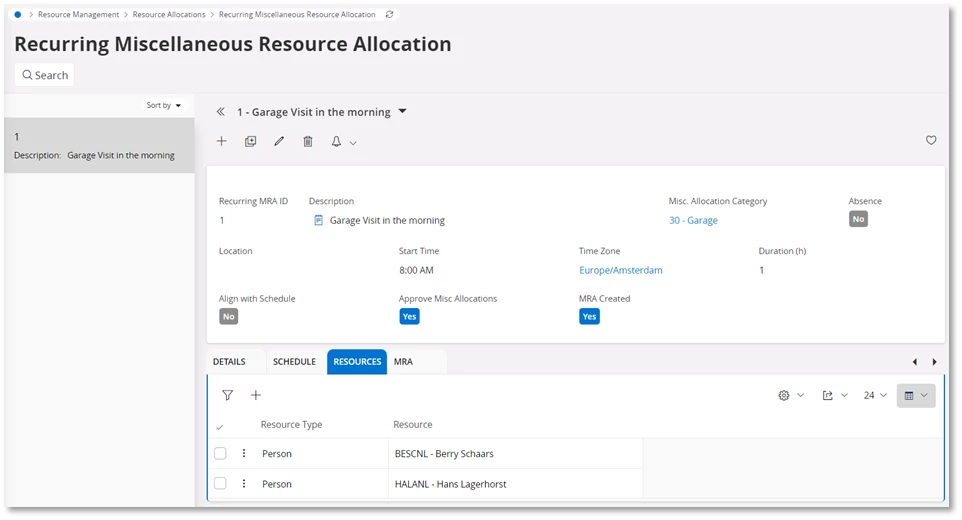
Task: Add resource row with plus icon
Action: [x=256, y=396]
